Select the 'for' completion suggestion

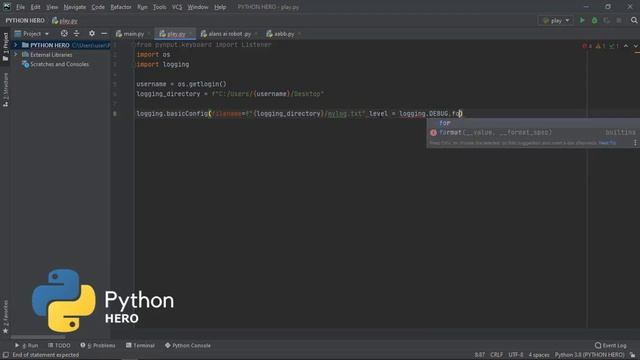[x=533, y=123]
